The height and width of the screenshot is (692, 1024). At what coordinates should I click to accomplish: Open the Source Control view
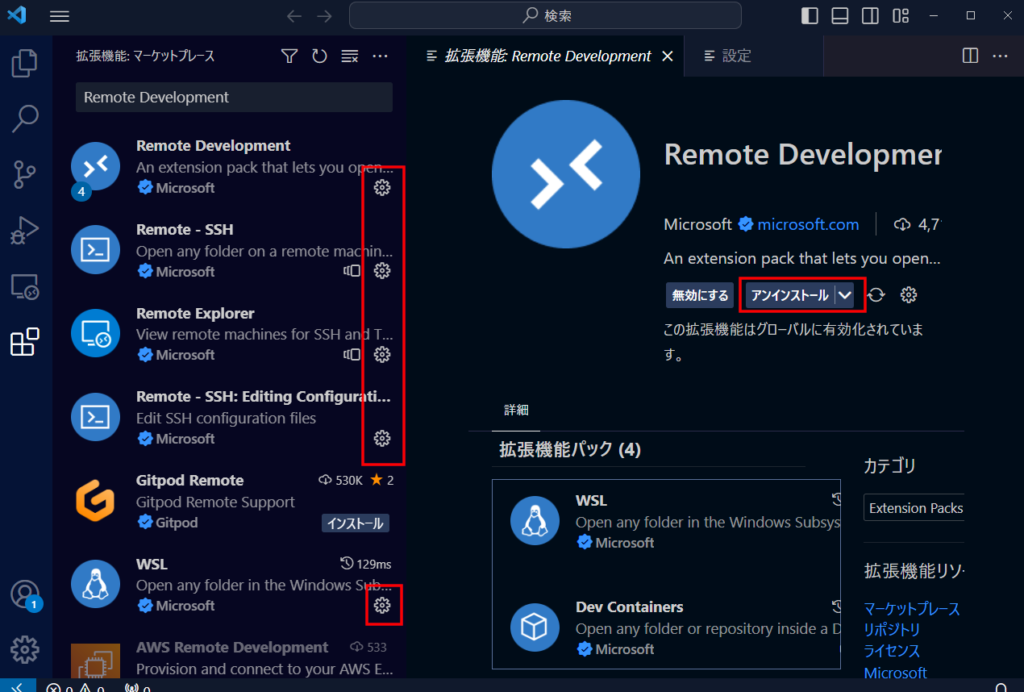click(x=25, y=175)
